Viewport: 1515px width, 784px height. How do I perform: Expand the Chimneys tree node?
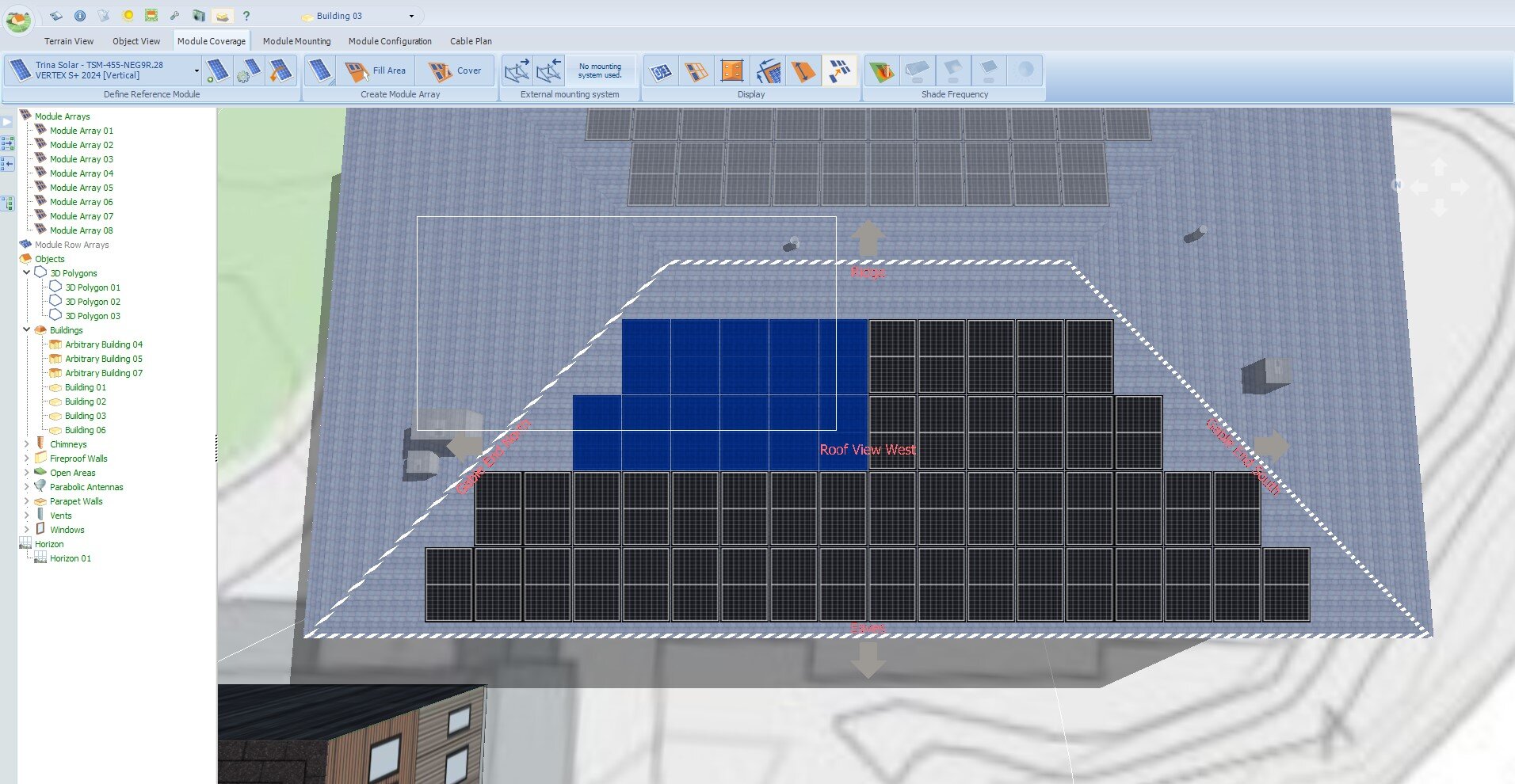(x=27, y=444)
